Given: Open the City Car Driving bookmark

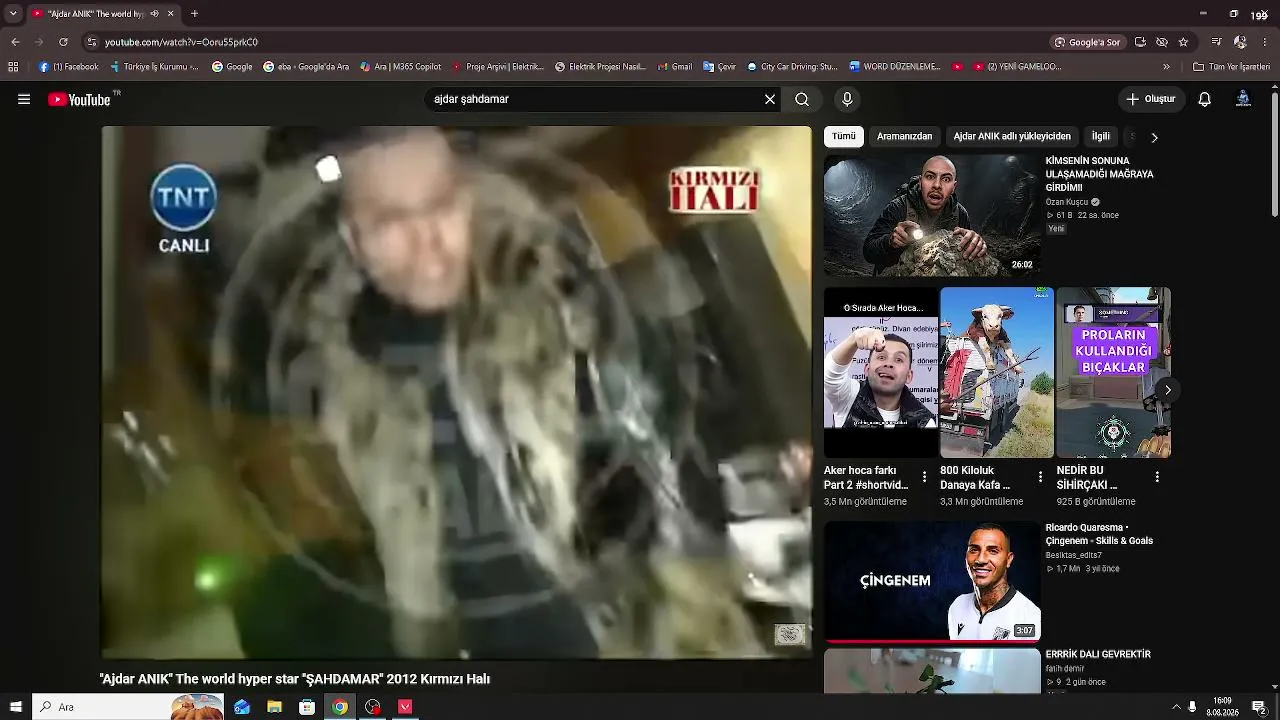Looking at the screenshot, I should tap(792, 67).
